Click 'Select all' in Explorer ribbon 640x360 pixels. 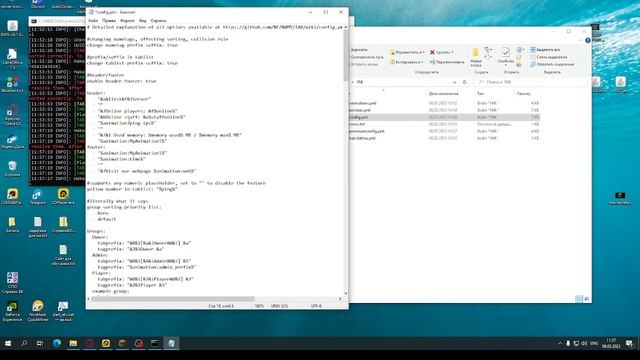545,49
